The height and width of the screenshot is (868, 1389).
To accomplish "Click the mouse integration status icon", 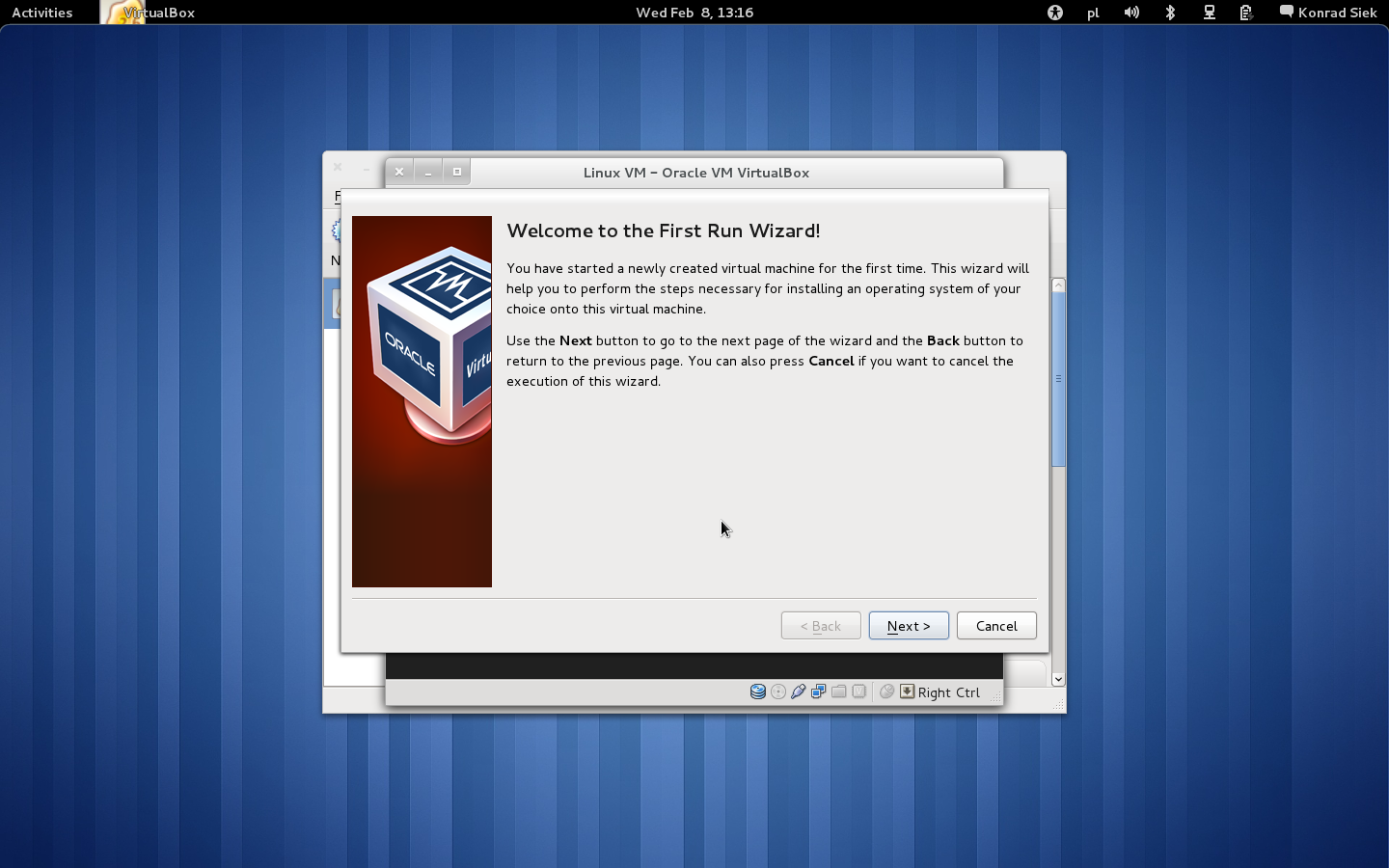I will [886, 692].
